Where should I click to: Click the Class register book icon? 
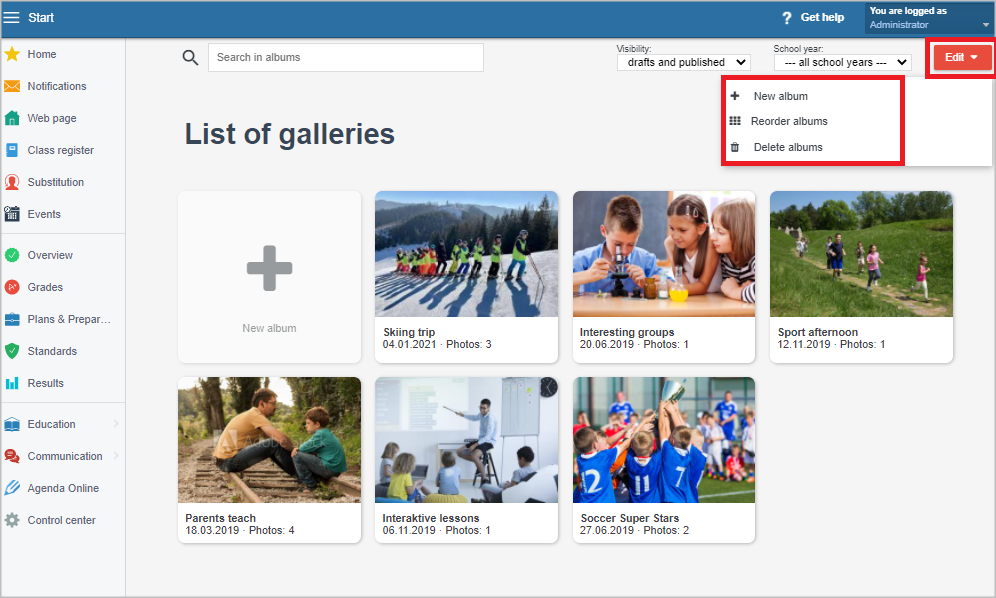click(12, 150)
